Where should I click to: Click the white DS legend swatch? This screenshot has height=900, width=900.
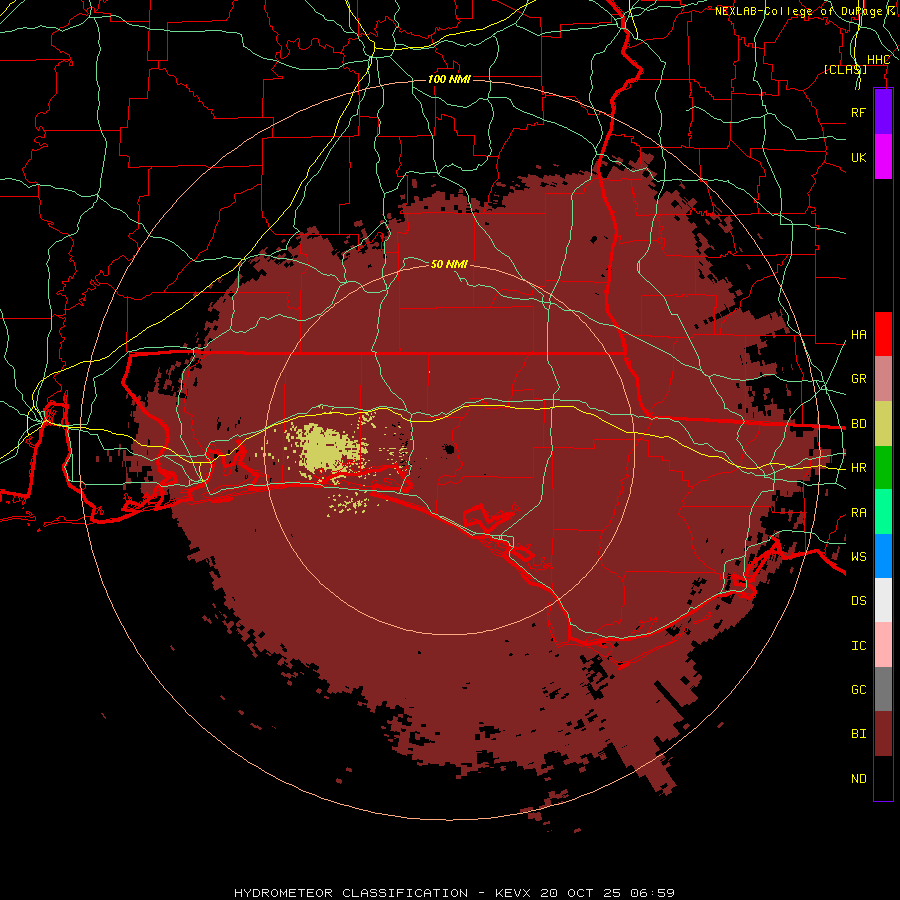coord(883,600)
